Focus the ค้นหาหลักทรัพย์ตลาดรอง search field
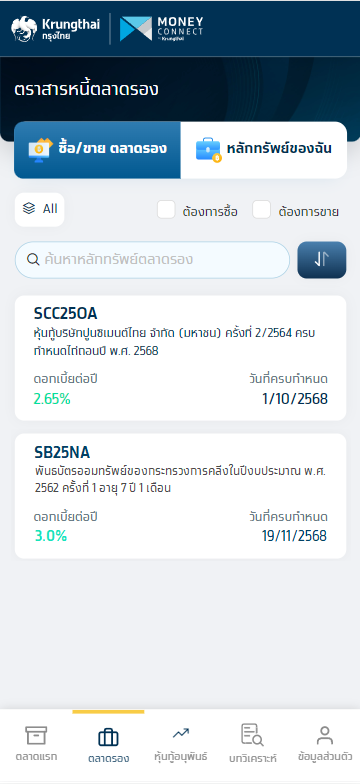Image resolution: width=360 pixels, height=784 pixels. point(152,260)
